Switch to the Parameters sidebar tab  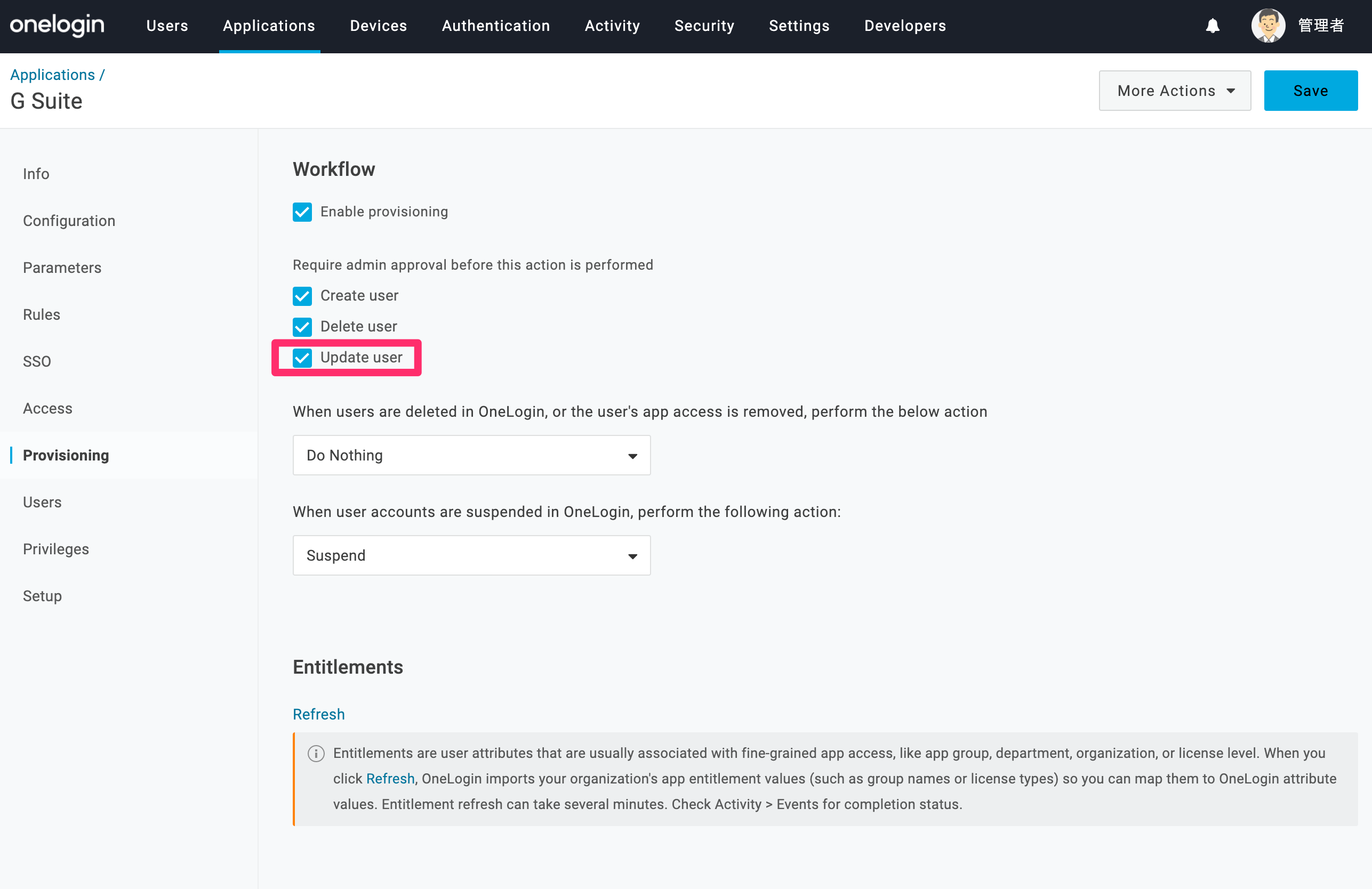click(x=62, y=268)
